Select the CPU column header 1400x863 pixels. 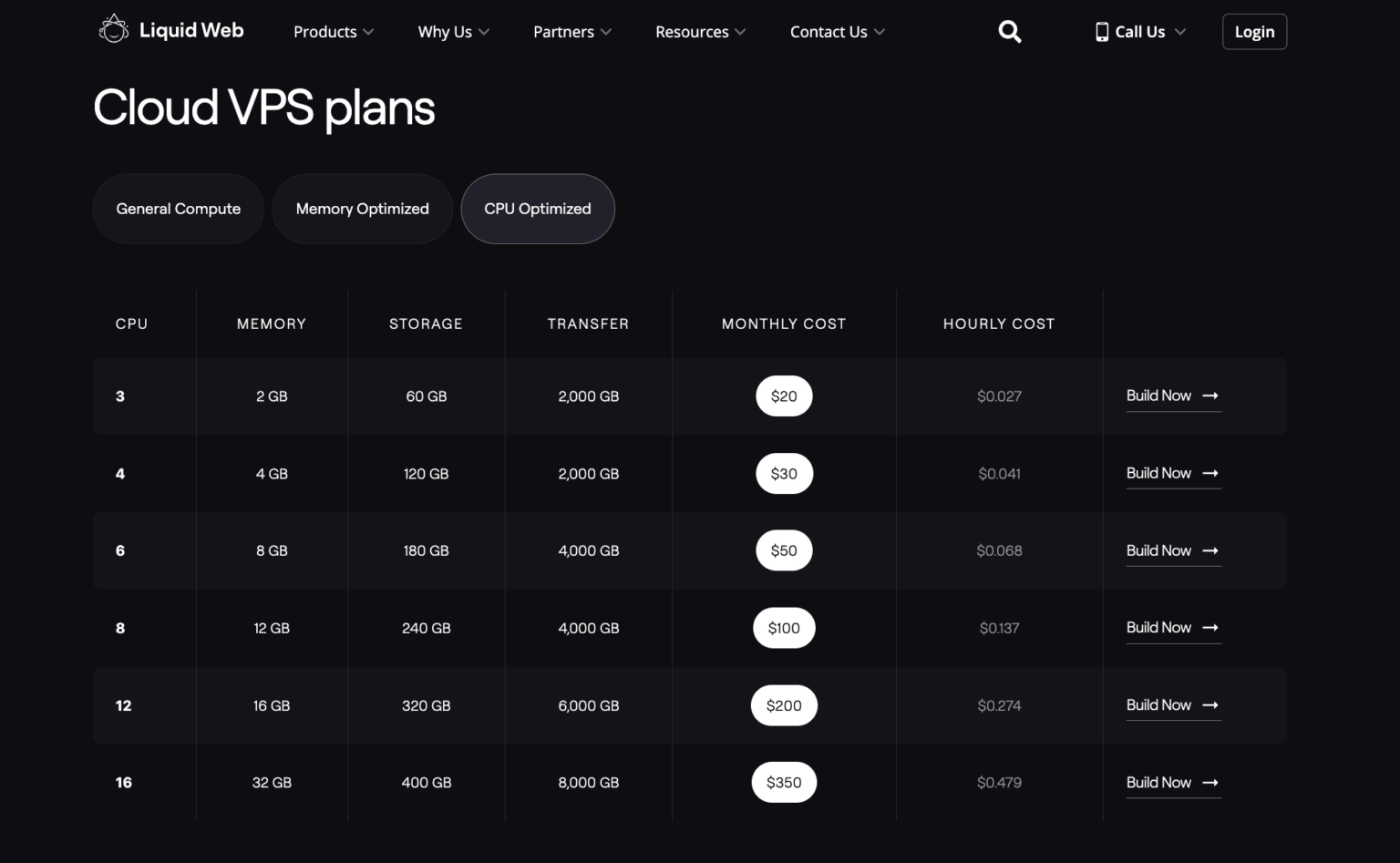tap(131, 324)
